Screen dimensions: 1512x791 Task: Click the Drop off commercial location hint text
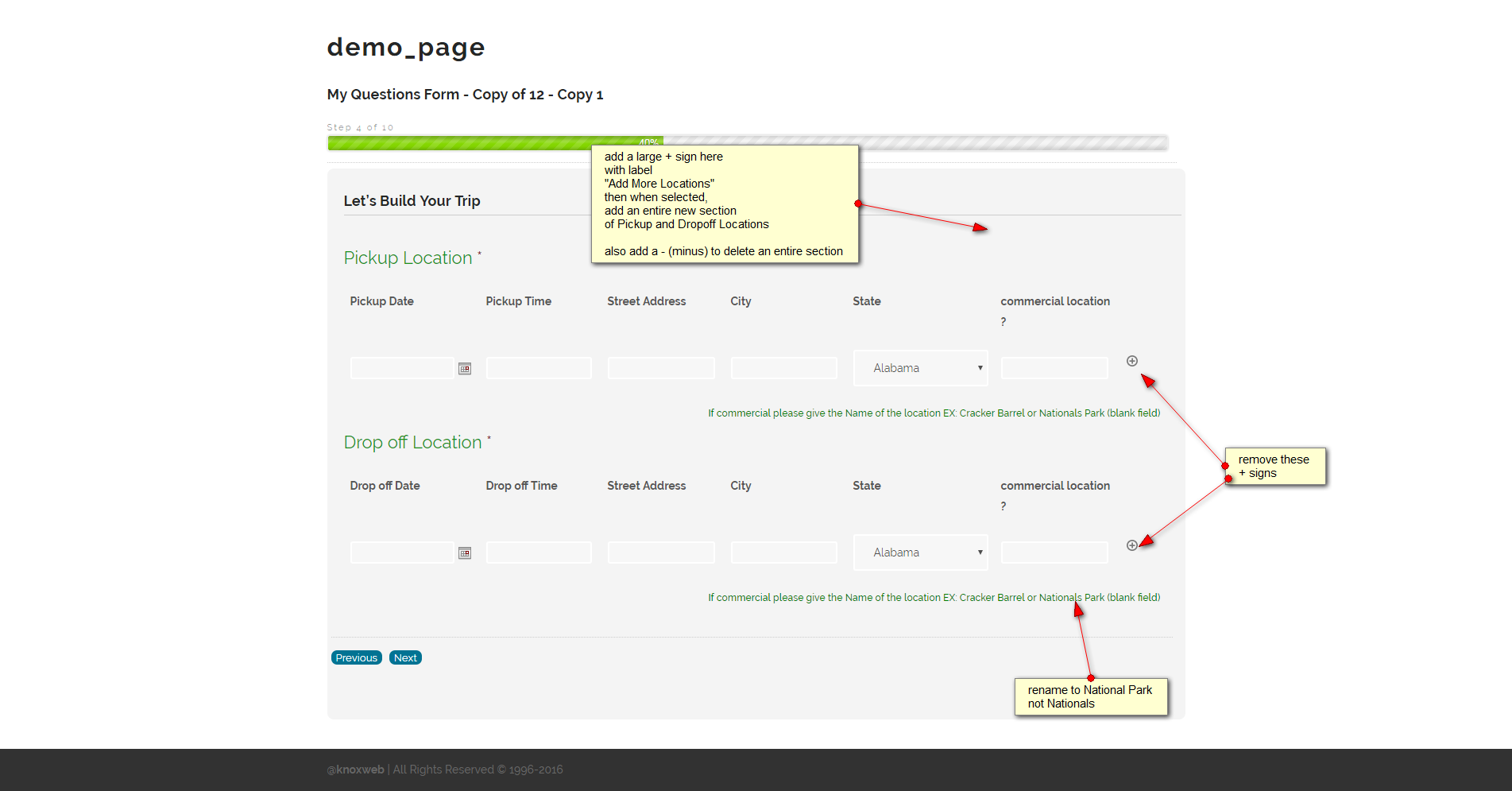pyautogui.click(x=934, y=598)
